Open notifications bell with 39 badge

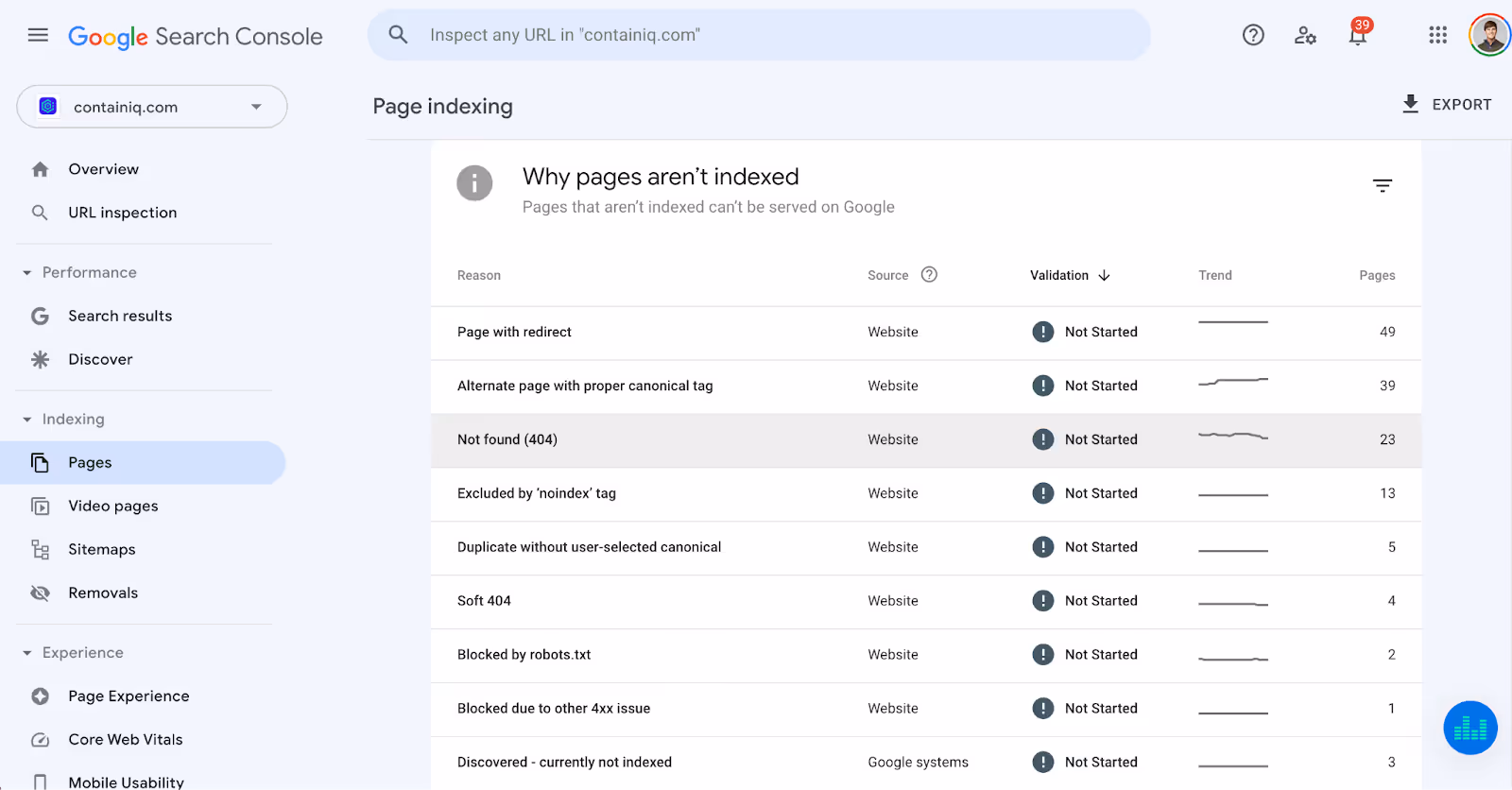point(1358,33)
